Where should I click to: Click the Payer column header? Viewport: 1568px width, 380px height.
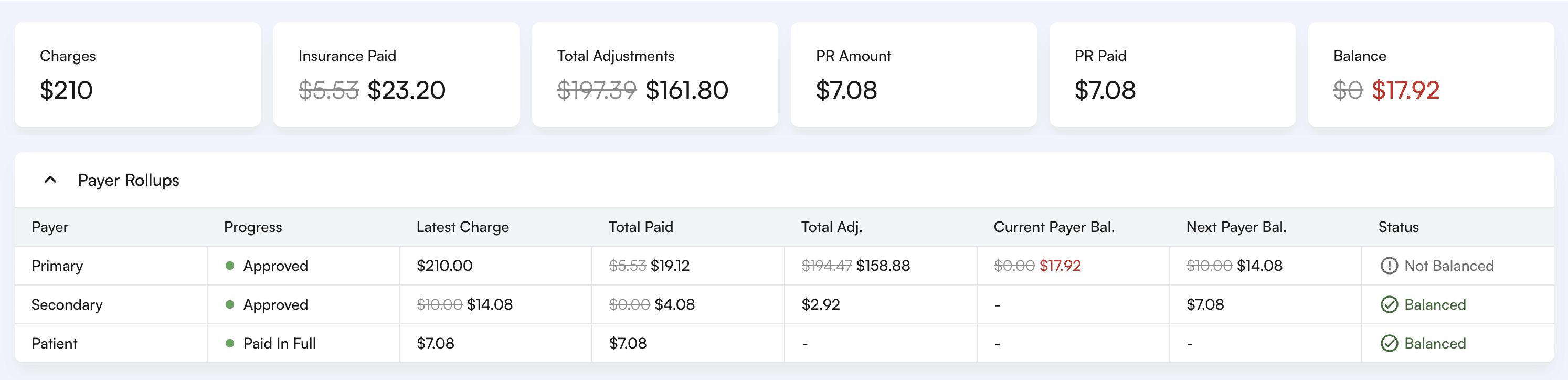tap(50, 227)
